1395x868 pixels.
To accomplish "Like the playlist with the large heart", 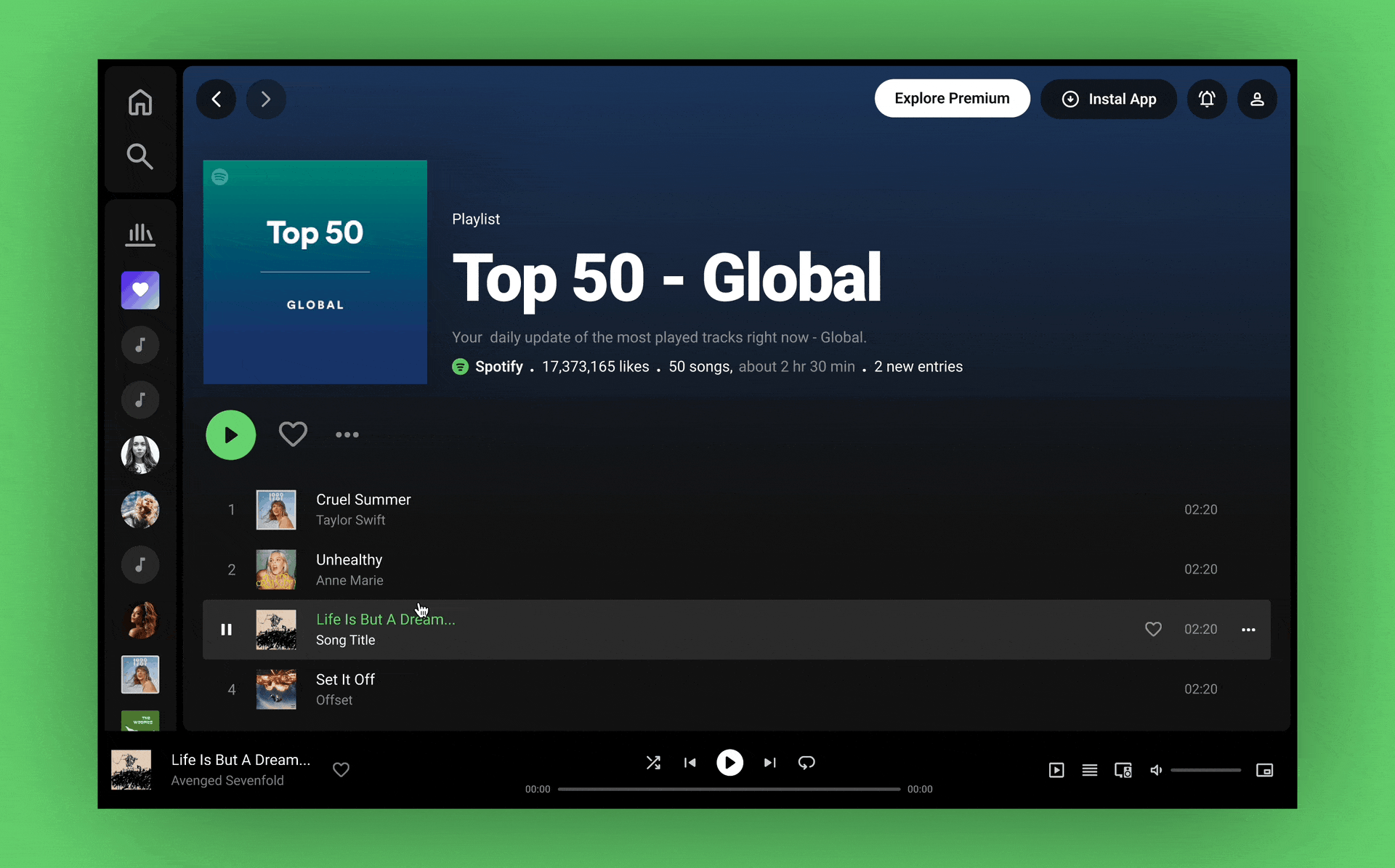I will click(293, 434).
